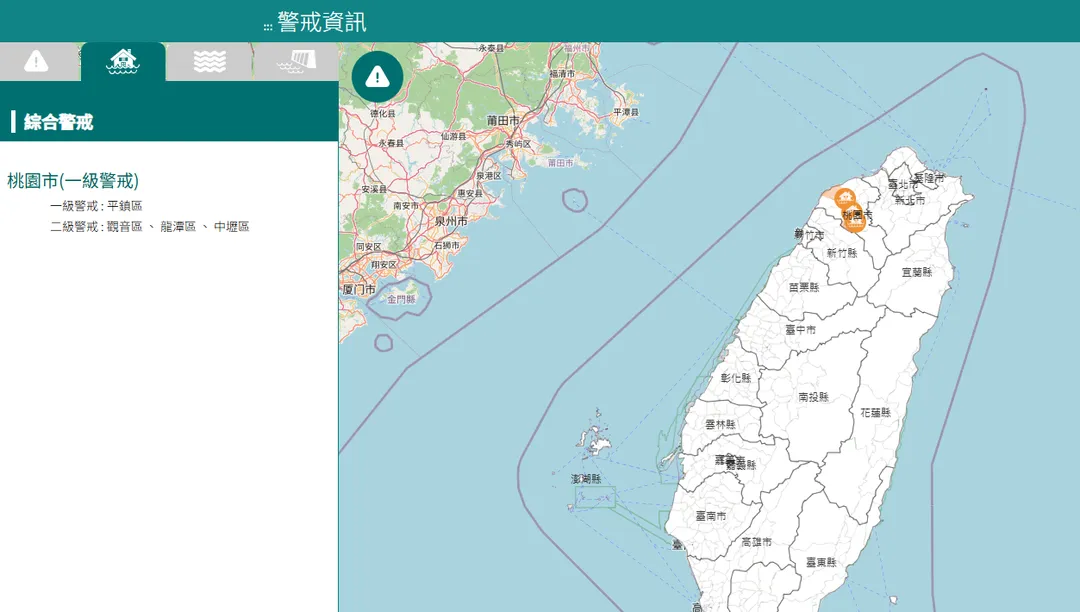Click the 新北市 label on map
The width and height of the screenshot is (1080, 612).
[x=910, y=200]
